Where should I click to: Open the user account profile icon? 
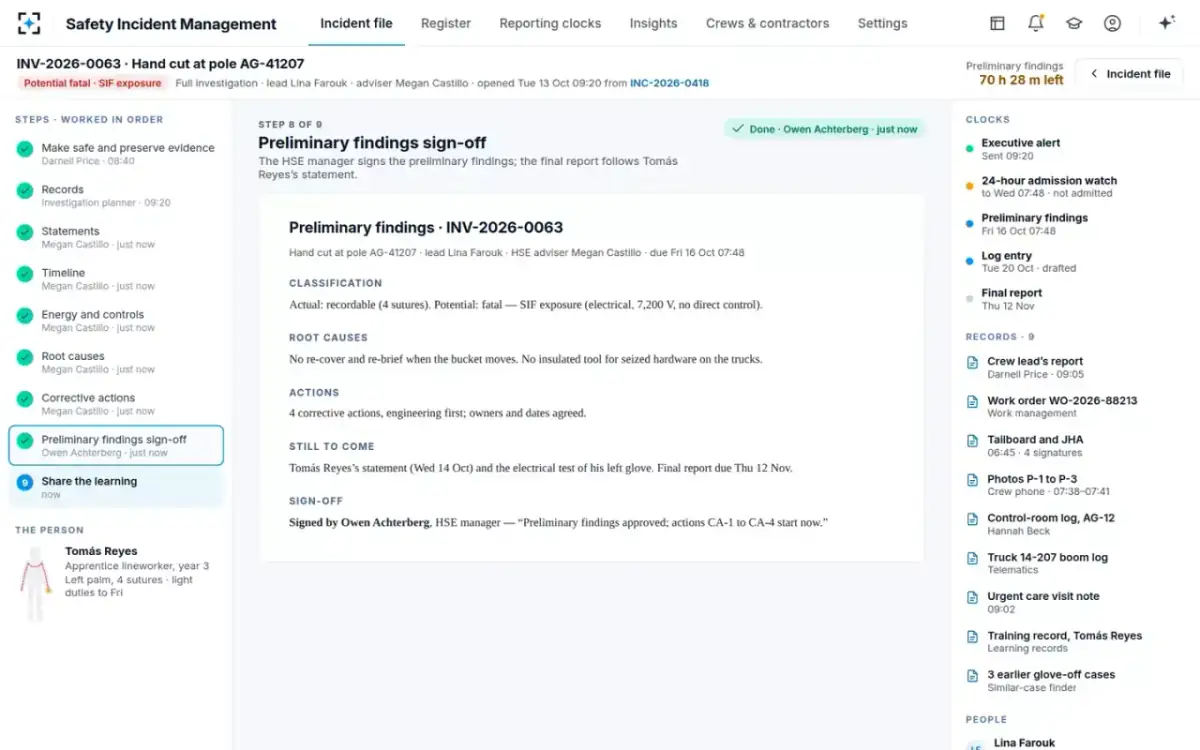(x=1112, y=23)
